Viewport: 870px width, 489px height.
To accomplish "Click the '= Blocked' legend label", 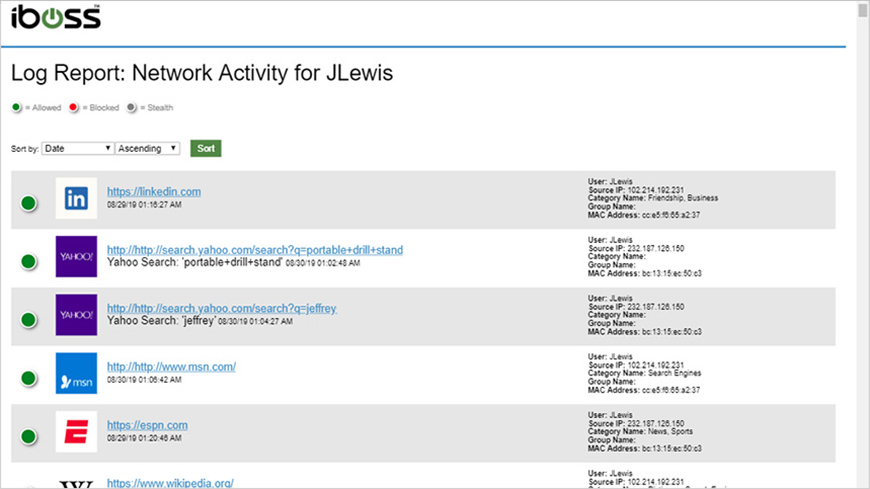I will (x=100, y=108).
